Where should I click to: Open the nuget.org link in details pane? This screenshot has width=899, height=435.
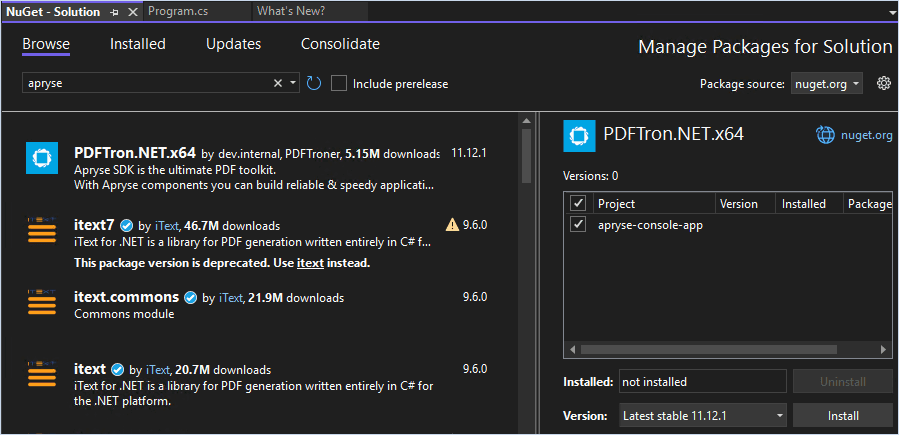tap(866, 136)
